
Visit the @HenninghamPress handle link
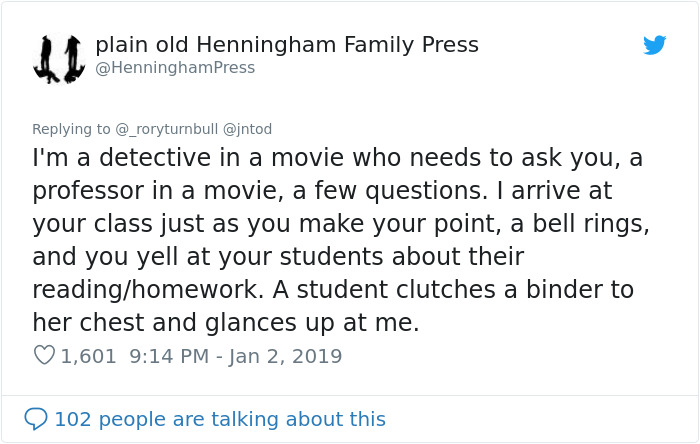175,68
